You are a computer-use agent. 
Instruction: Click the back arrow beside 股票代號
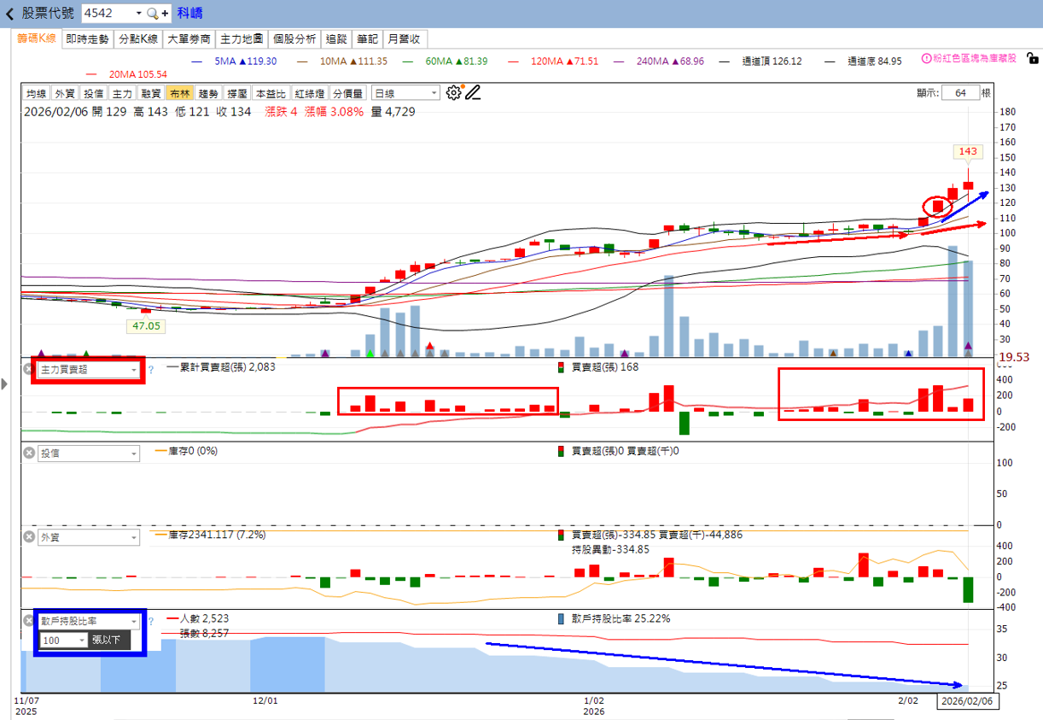9,13
